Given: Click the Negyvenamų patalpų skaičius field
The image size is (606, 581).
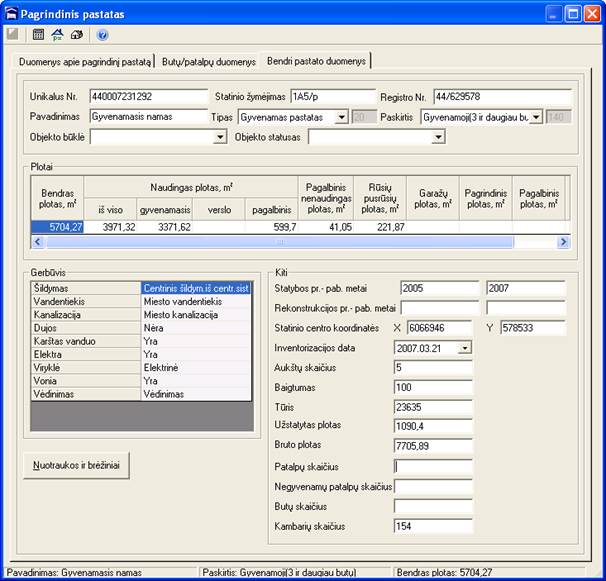Looking at the screenshot, I should 433,487.
